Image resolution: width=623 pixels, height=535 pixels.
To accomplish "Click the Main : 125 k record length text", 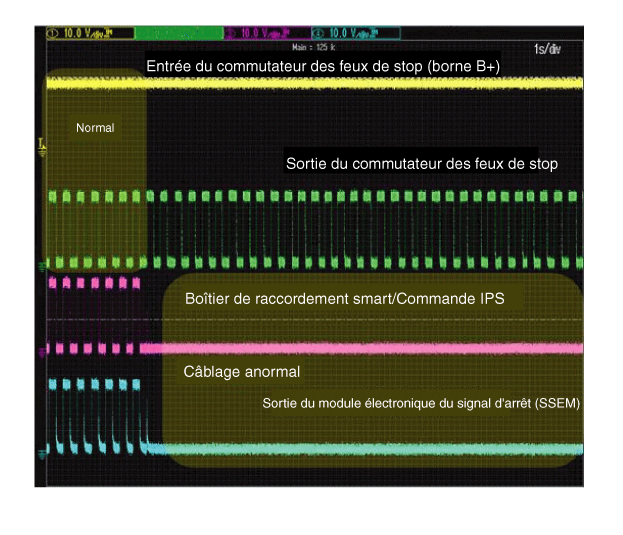I will click(x=313, y=47).
